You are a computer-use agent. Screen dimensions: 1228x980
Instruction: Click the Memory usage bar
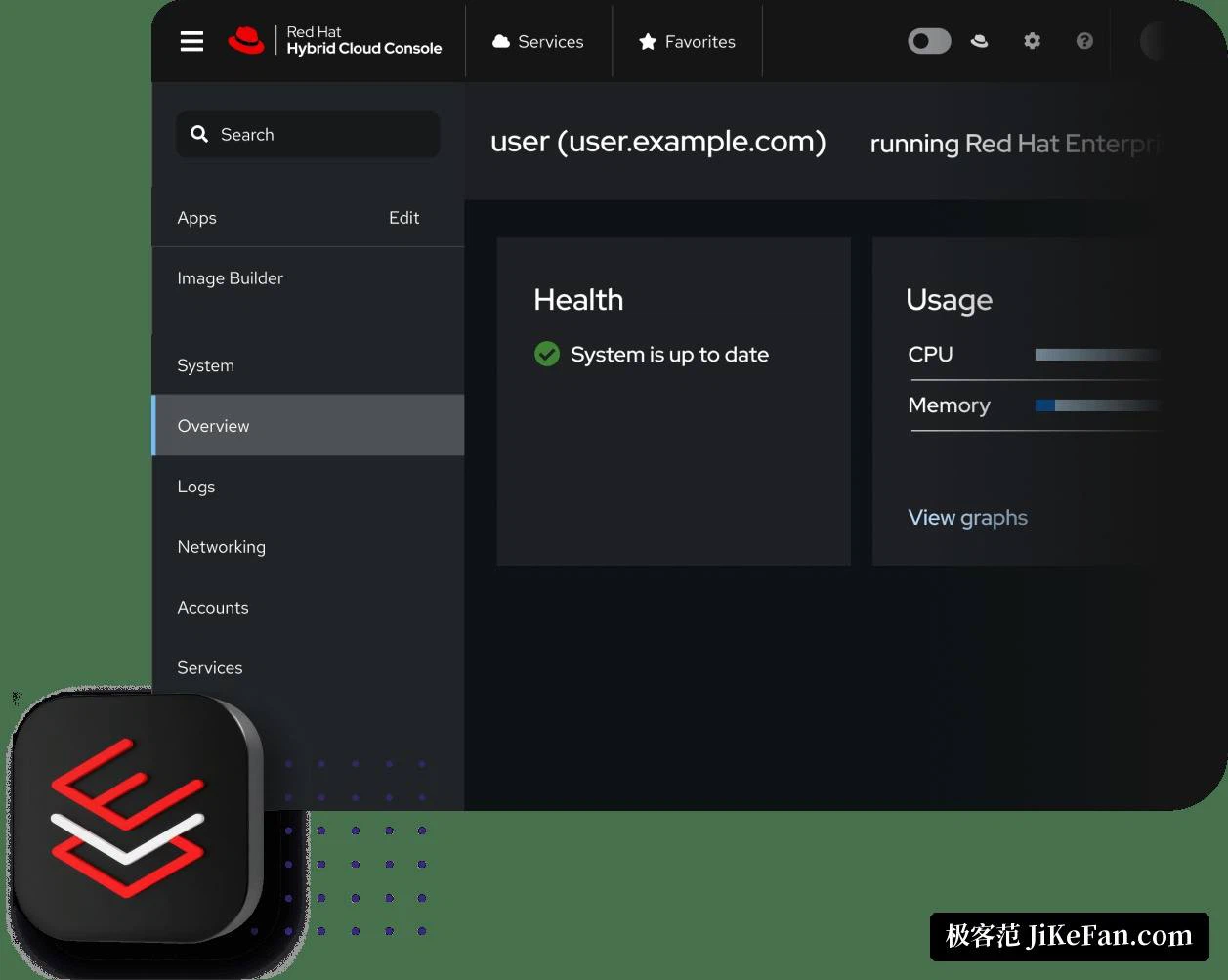[x=1098, y=405]
